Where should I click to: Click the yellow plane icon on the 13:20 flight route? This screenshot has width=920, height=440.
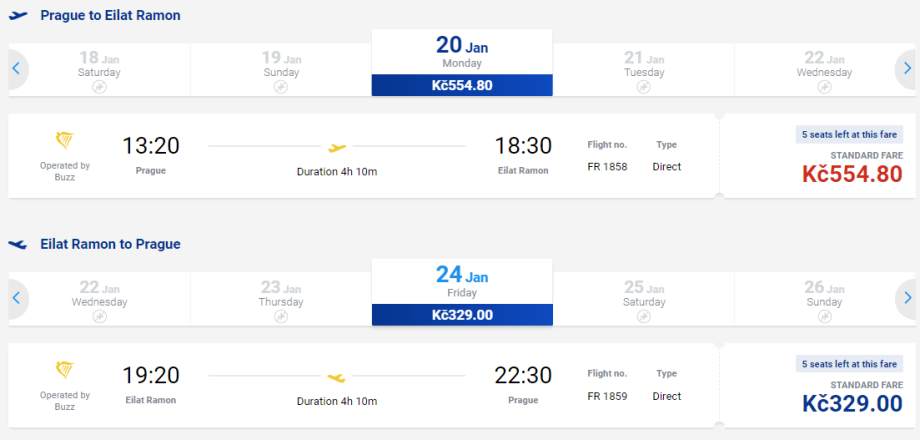pos(337,146)
